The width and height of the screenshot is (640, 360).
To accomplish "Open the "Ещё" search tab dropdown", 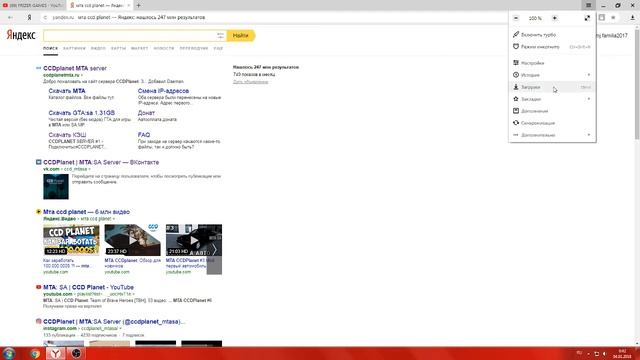I will click(218, 48).
